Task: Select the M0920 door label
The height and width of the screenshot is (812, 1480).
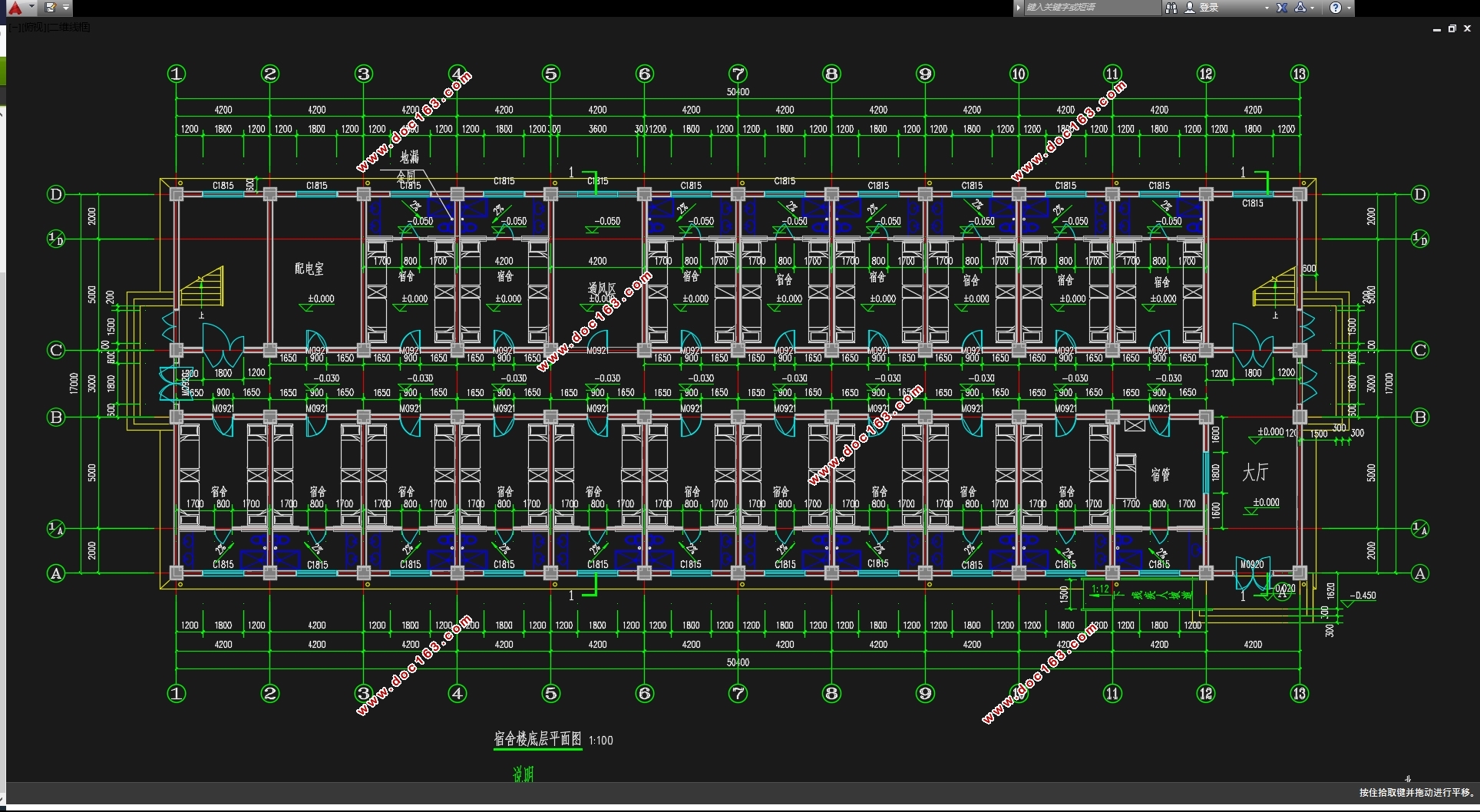Action: (1252, 564)
